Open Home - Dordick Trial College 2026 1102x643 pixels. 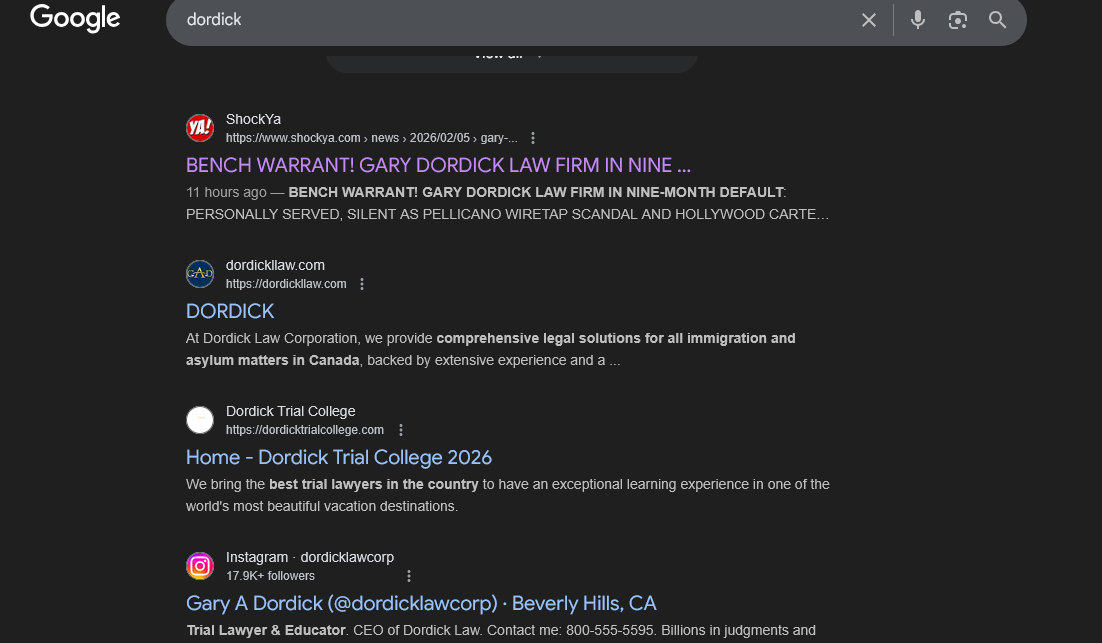(339, 457)
